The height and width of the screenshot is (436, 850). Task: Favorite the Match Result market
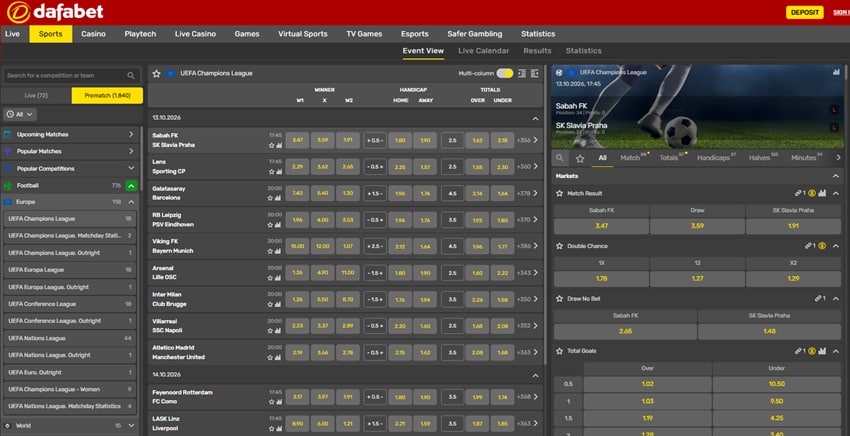(x=559, y=193)
